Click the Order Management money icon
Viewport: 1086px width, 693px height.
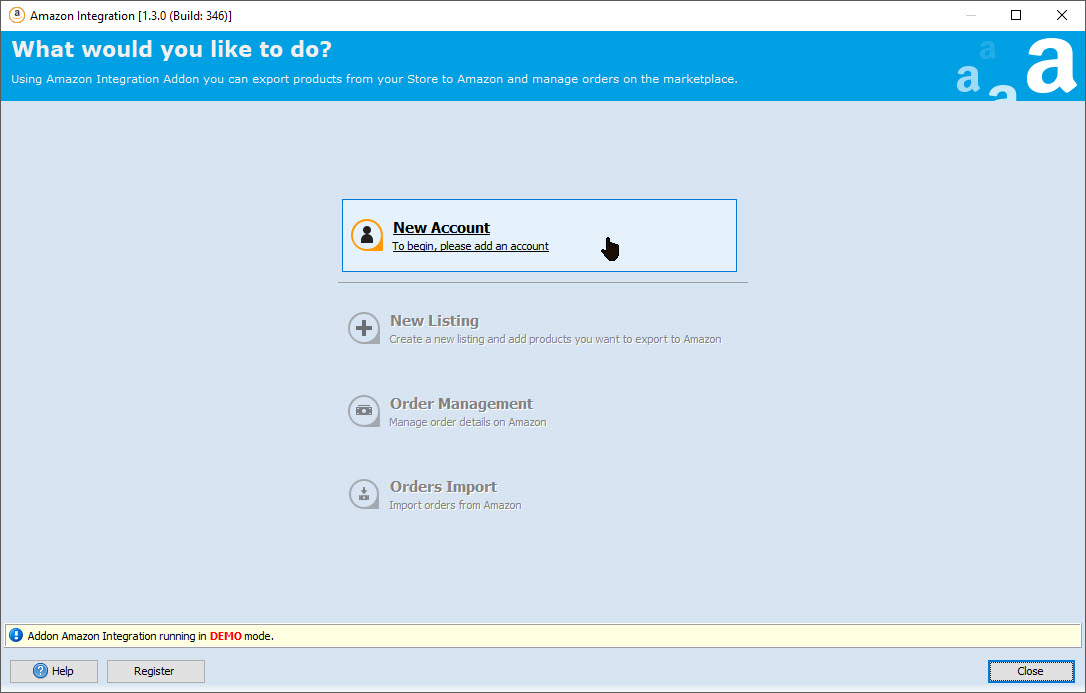364,411
